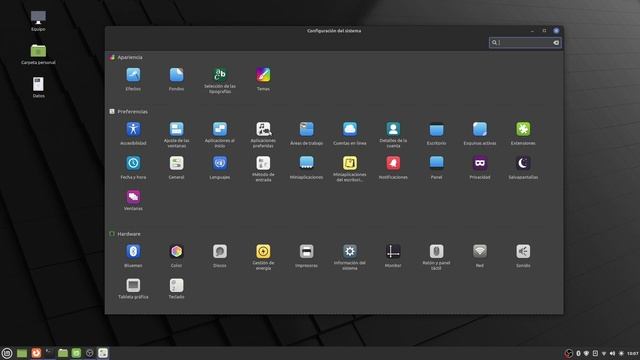Open Cuentas en línea
The image size is (640, 360).
pyautogui.click(x=350, y=133)
